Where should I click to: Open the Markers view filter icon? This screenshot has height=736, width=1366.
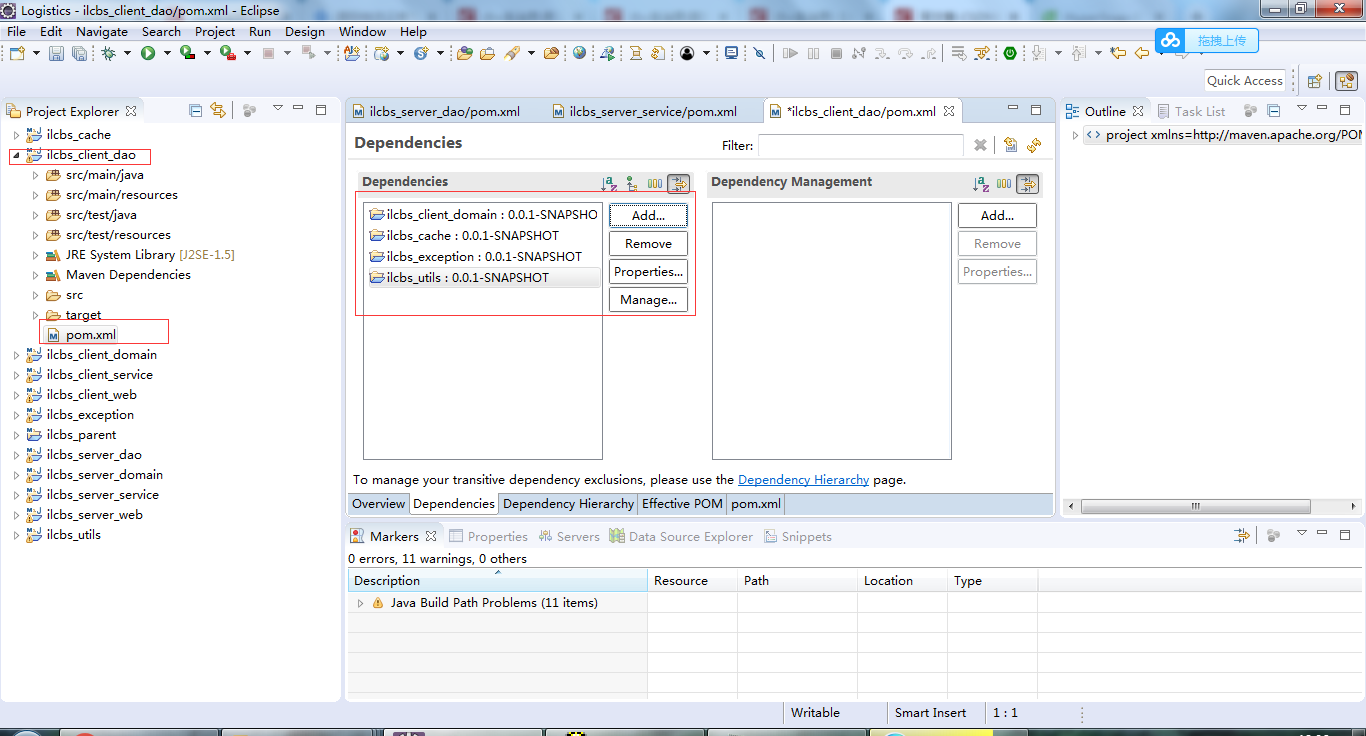pyautogui.click(x=1242, y=535)
